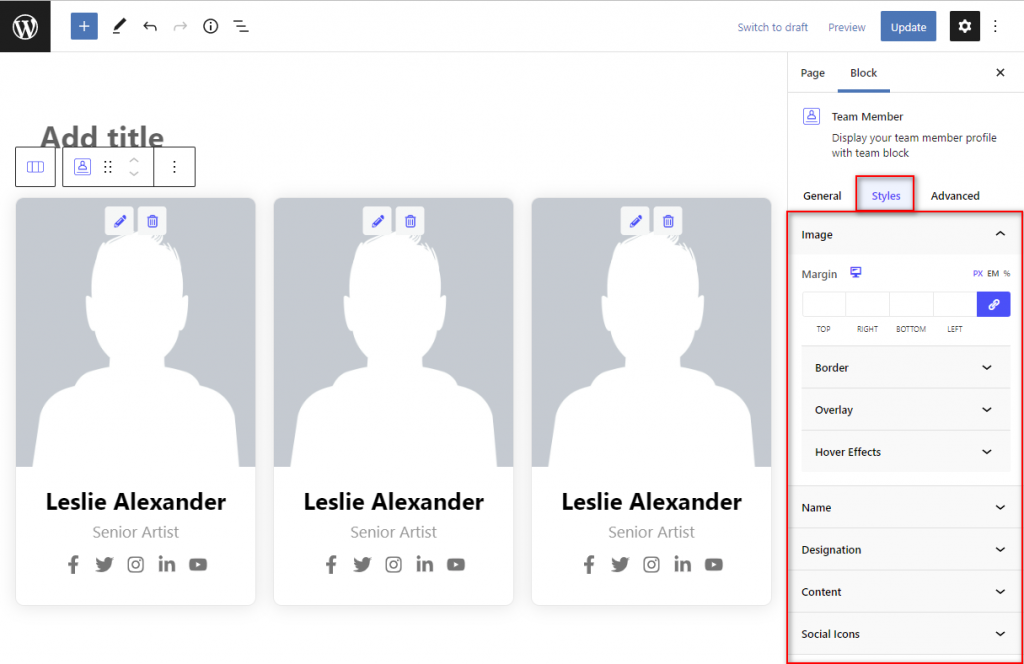
Task: Delete the third team member image
Action: [x=668, y=221]
